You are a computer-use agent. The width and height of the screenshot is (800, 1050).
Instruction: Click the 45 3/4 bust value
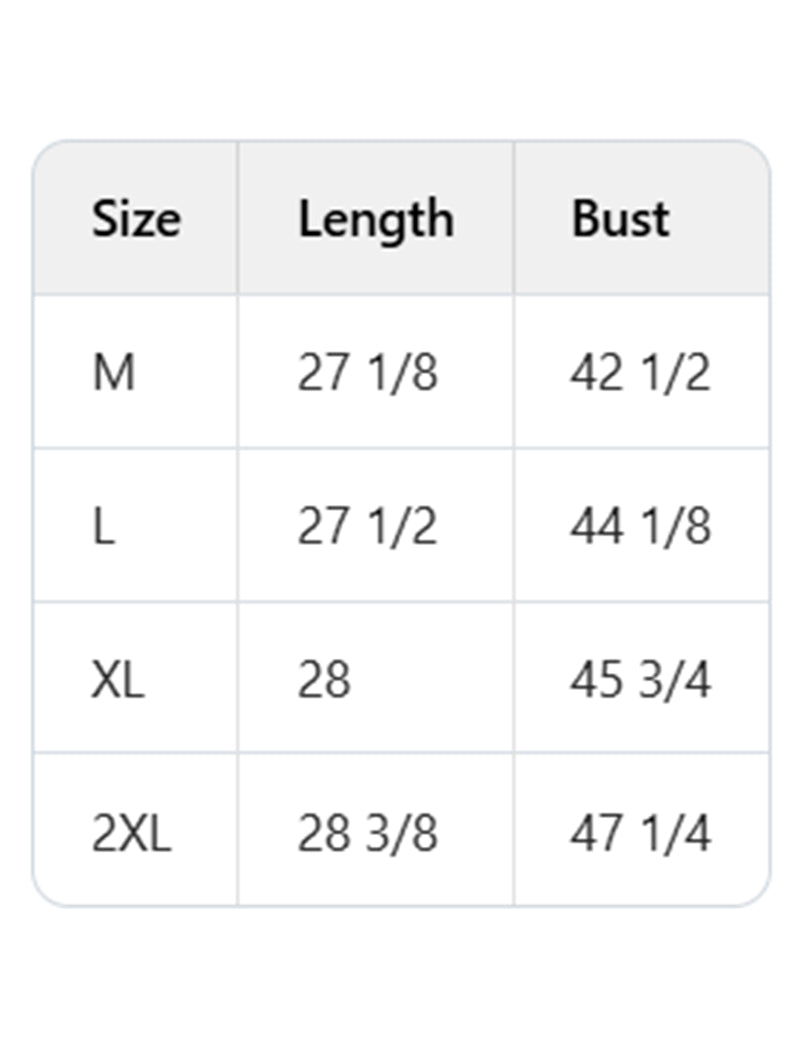(x=640, y=680)
